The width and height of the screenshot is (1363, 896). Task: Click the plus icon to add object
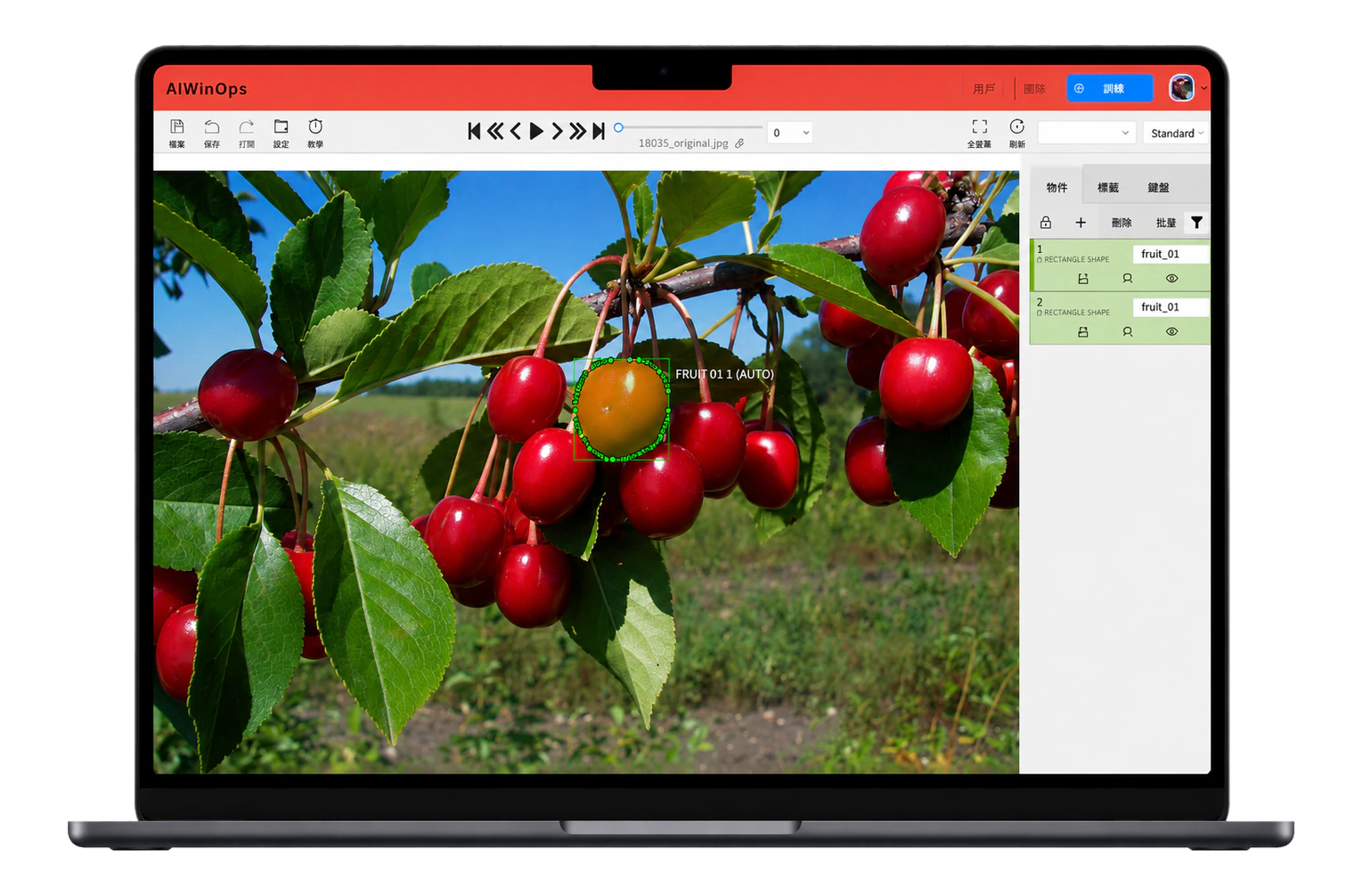(x=1081, y=223)
